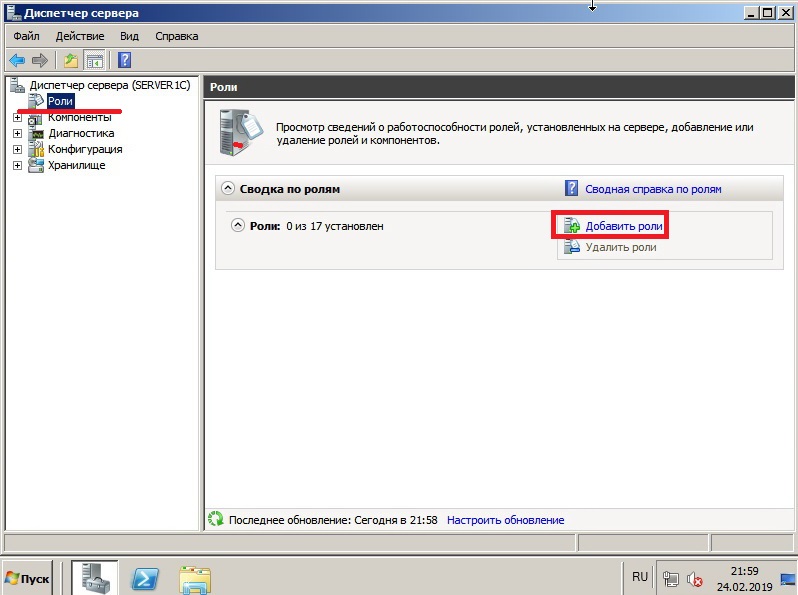The image size is (798, 595).
Task: Click the green refresh icon in status area
Action: coord(215,520)
